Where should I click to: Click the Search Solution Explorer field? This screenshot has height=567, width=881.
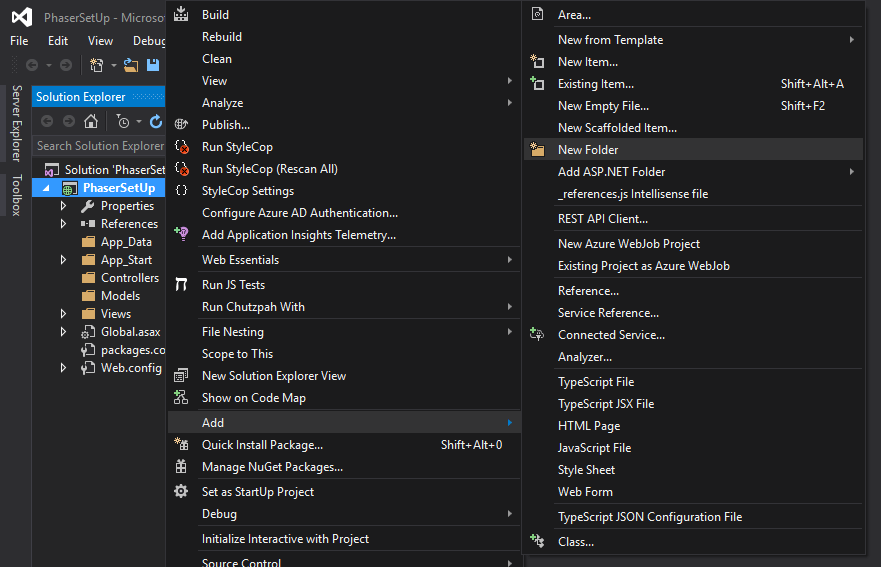(x=99, y=146)
